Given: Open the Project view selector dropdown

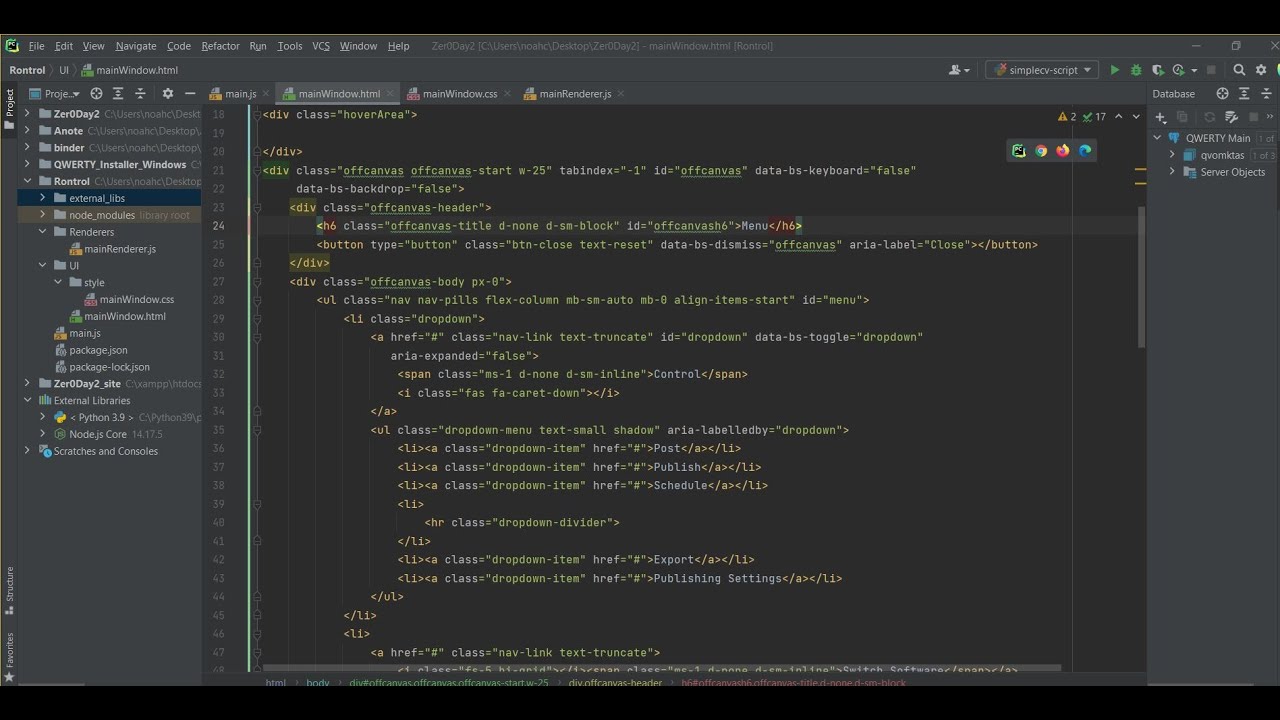Looking at the screenshot, I should 54,93.
